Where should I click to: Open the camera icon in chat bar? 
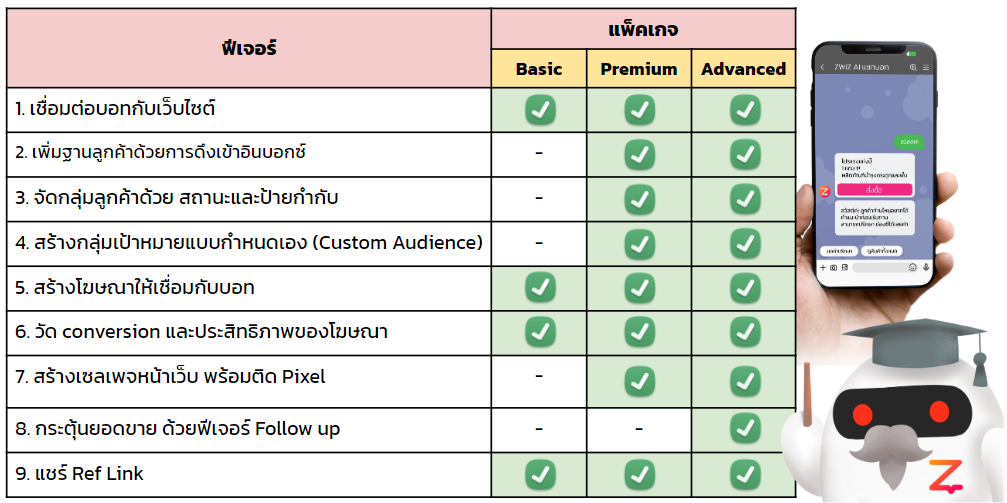coord(834,267)
